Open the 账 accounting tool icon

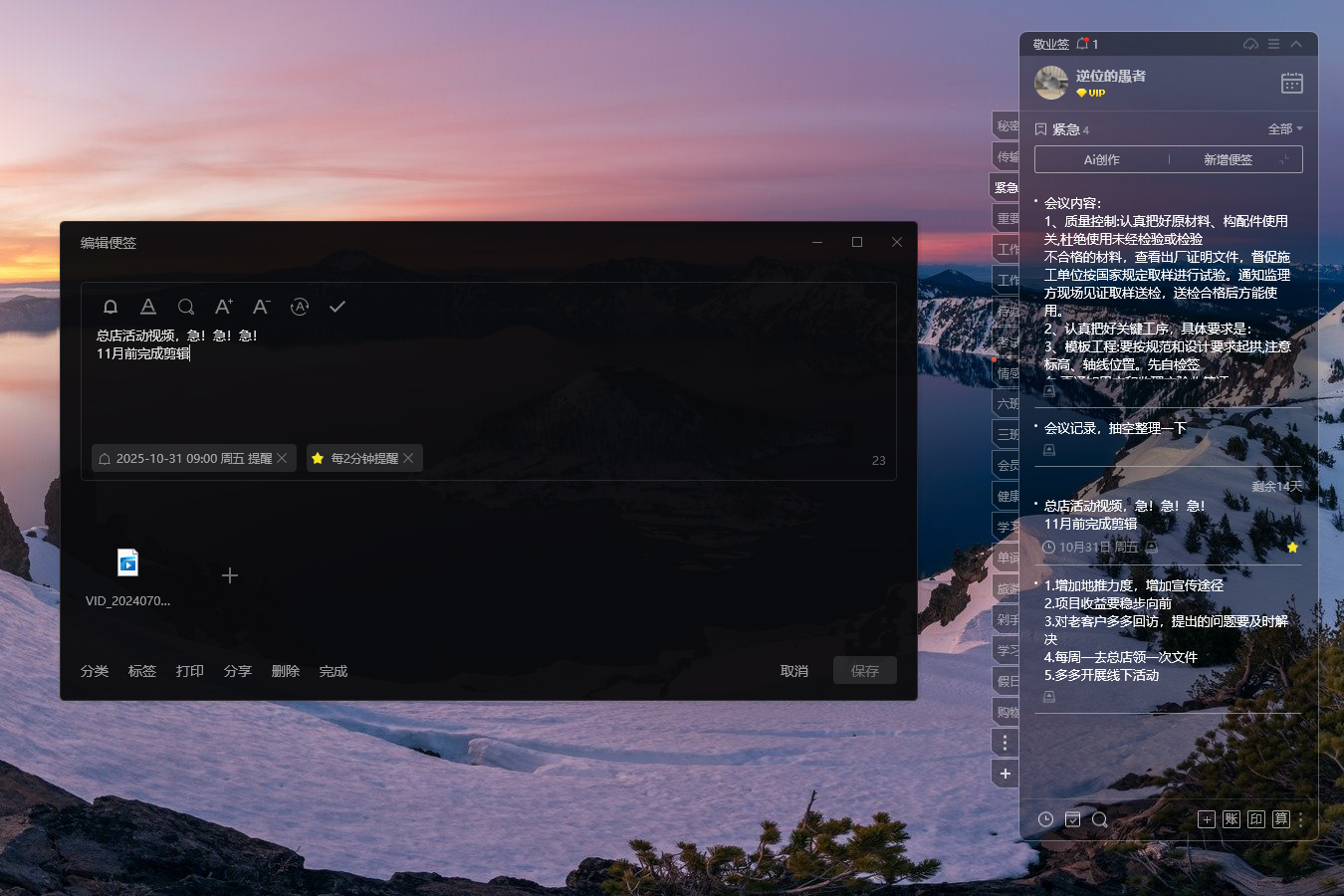tap(1232, 819)
